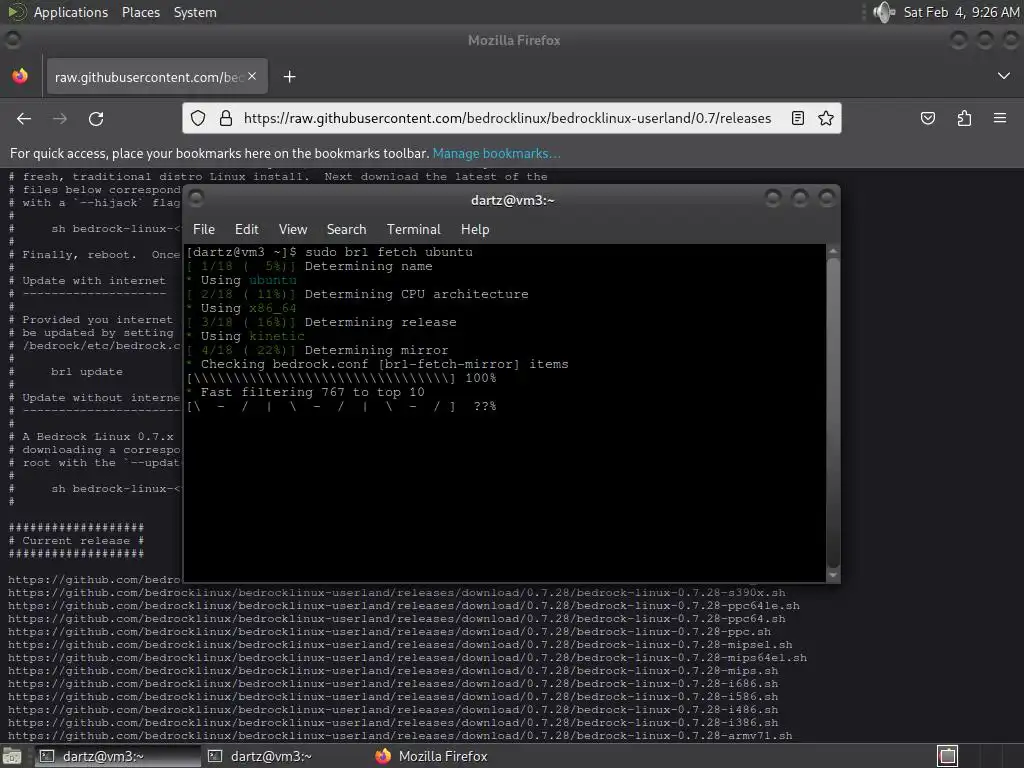Click MATE logo icon in top panel

(16, 12)
